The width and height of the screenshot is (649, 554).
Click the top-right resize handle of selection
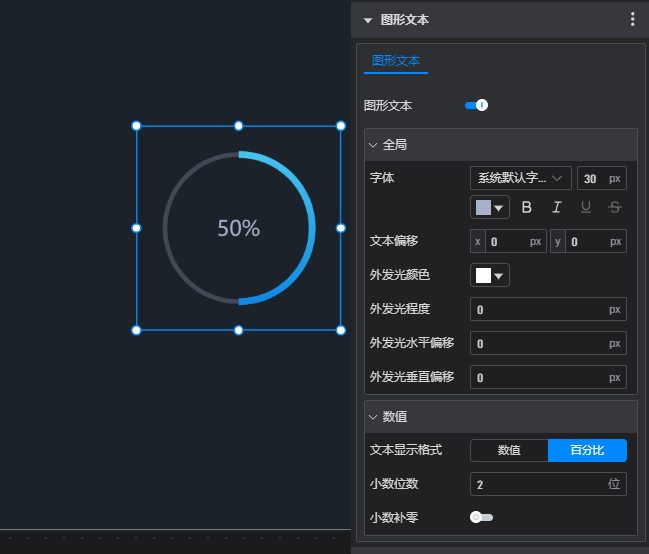click(341, 126)
